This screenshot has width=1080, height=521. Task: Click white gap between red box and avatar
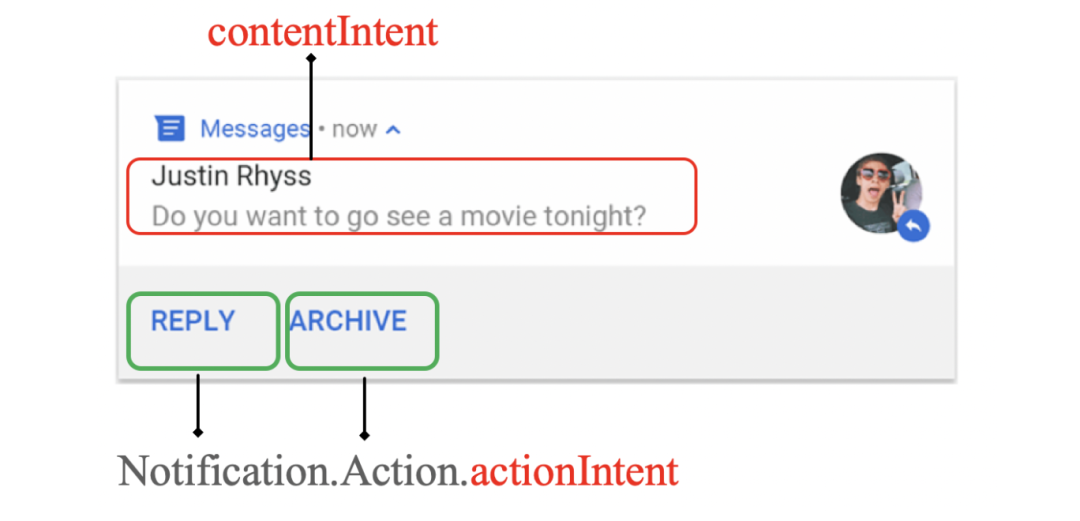click(x=766, y=196)
